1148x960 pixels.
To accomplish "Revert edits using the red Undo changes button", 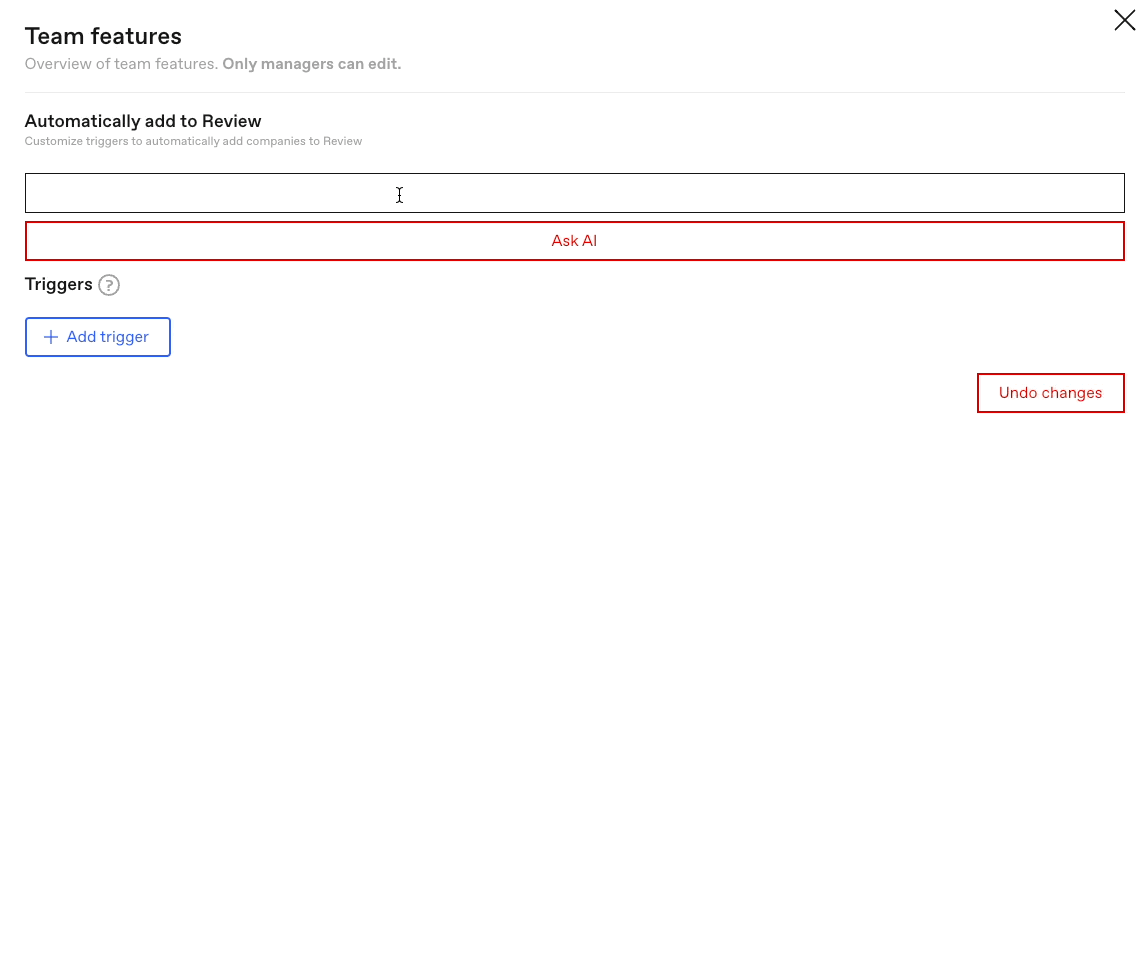I will [x=1050, y=393].
